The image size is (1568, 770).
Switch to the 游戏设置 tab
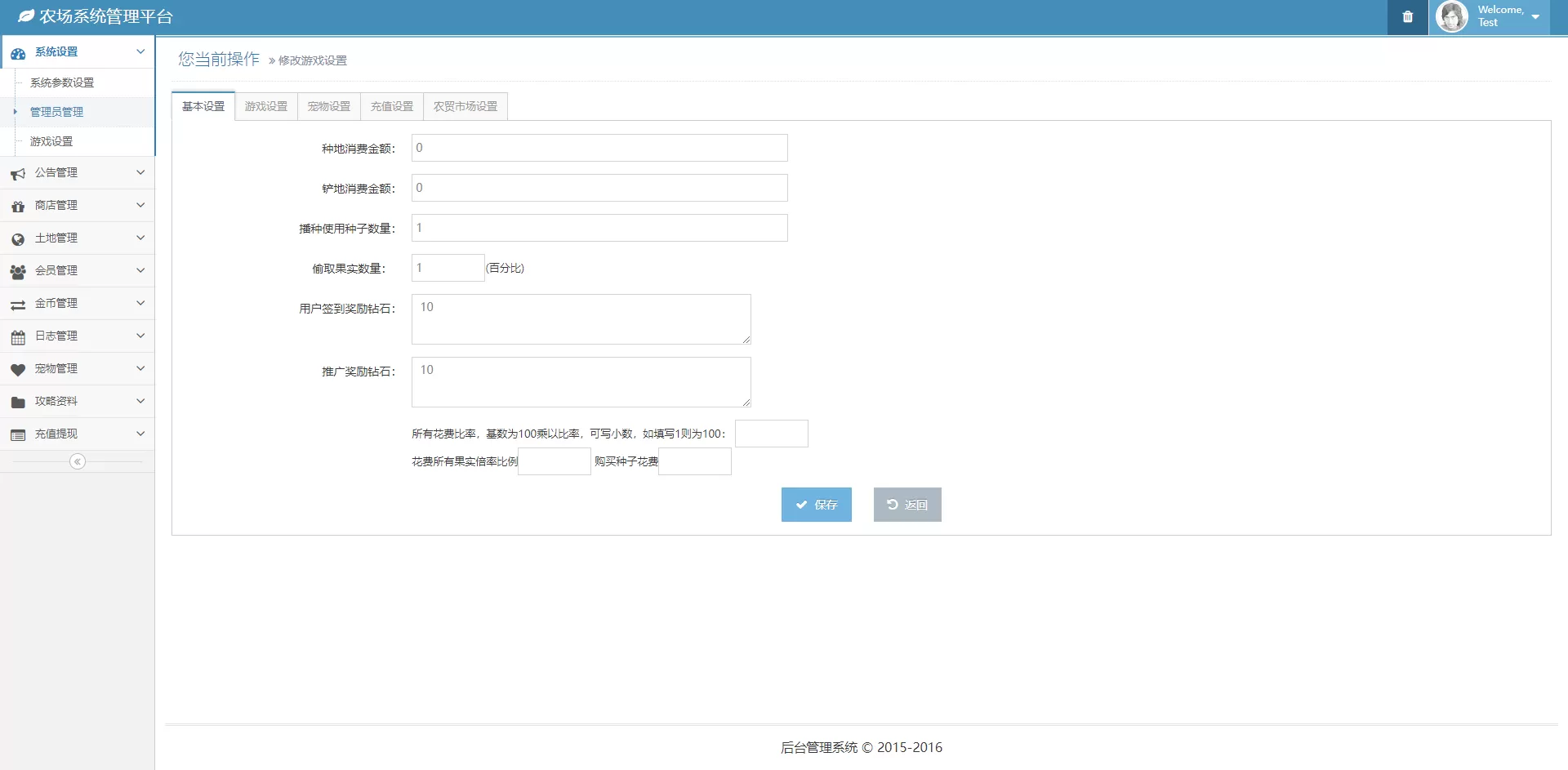pyautogui.click(x=266, y=107)
